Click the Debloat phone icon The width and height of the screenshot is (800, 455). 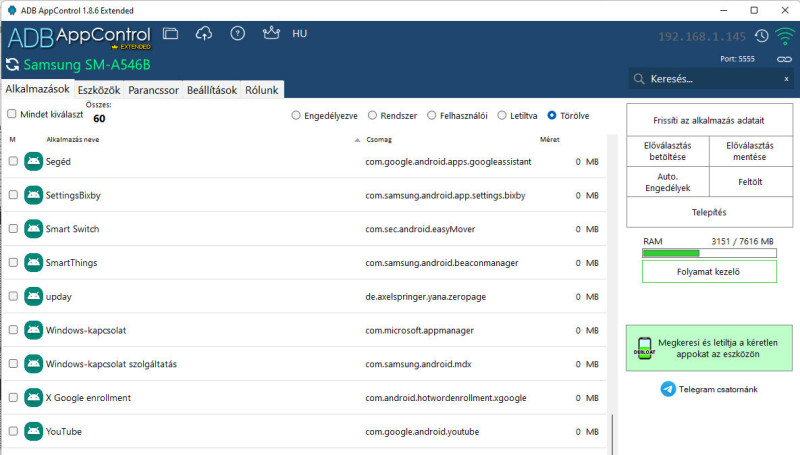(x=644, y=348)
